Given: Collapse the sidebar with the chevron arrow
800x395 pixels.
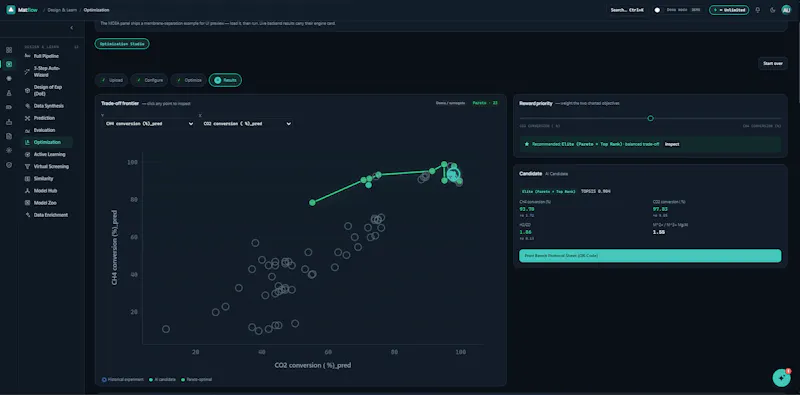Looking at the screenshot, I should coord(71,28).
